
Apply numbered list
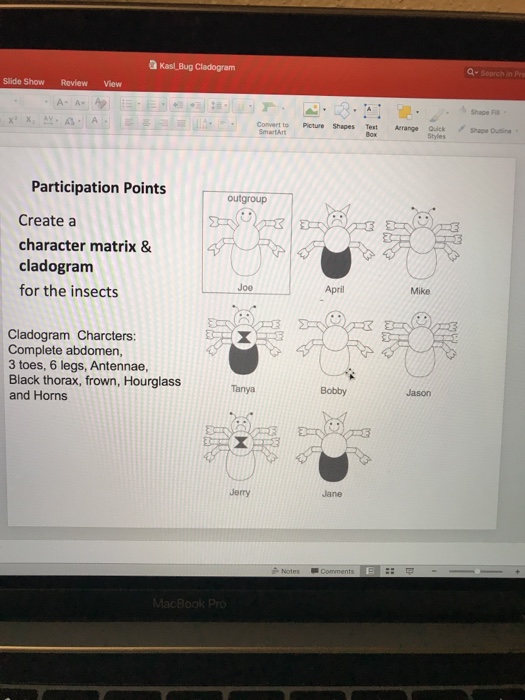tap(152, 105)
